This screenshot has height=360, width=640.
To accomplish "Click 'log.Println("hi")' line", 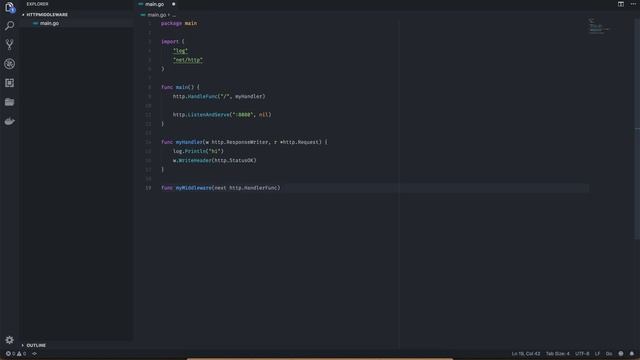I will coord(198,151).
